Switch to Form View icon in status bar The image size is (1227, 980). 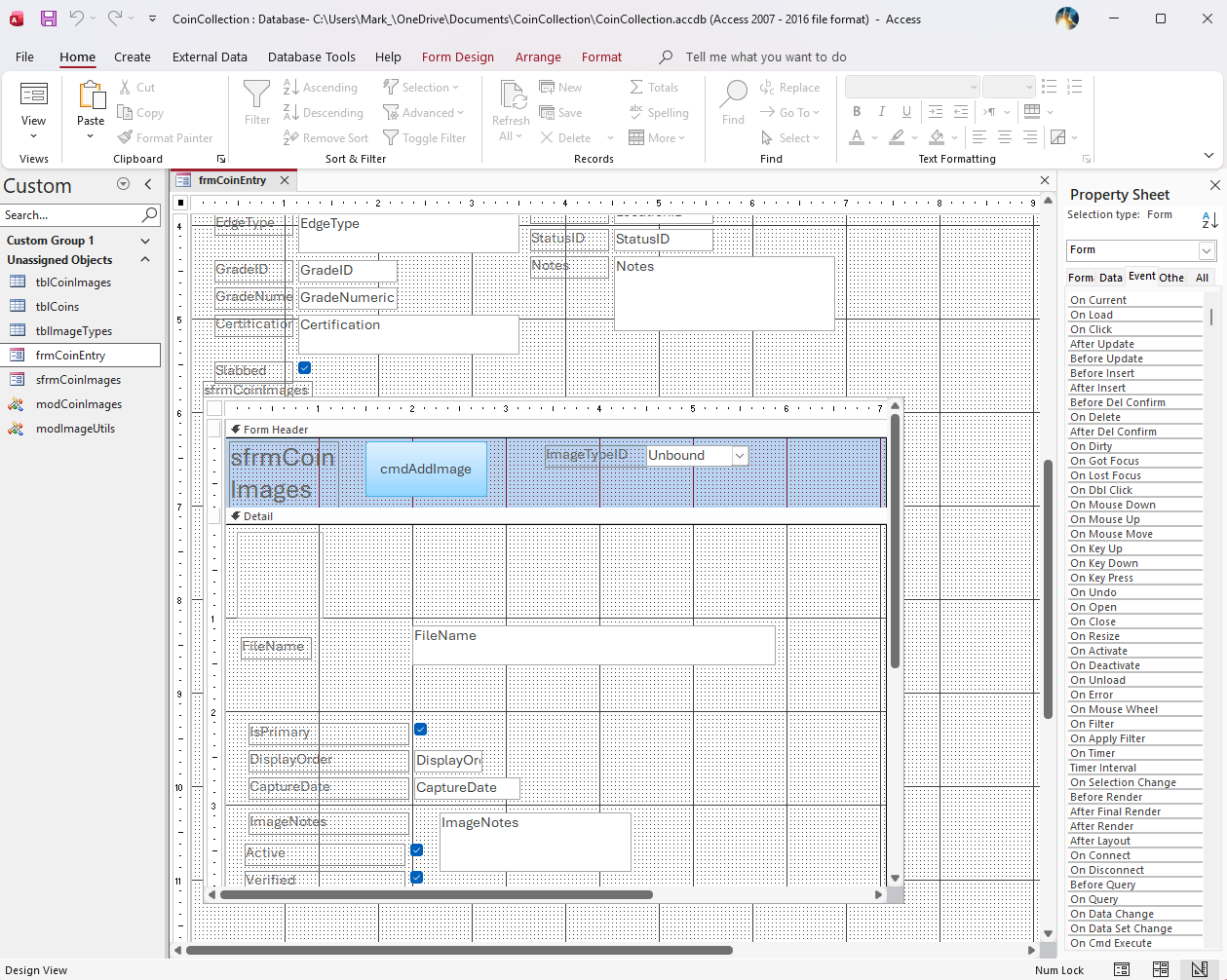pos(1122,969)
